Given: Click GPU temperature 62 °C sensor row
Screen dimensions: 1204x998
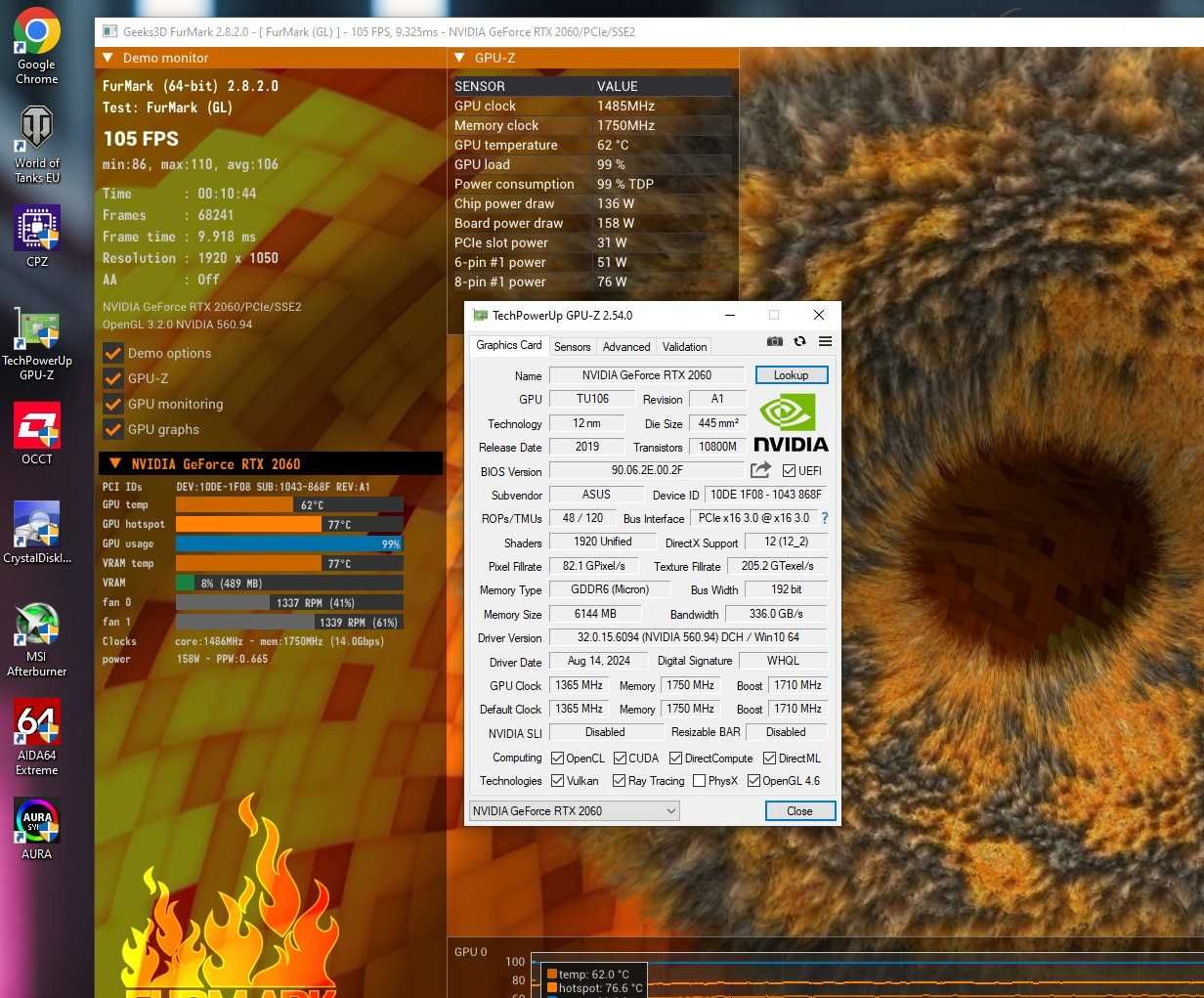Looking at the screenshot, I should pos(592,145).
